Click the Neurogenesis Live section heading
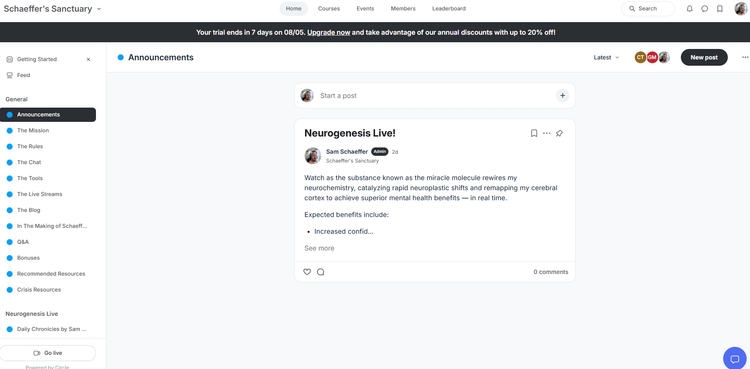 32,314
